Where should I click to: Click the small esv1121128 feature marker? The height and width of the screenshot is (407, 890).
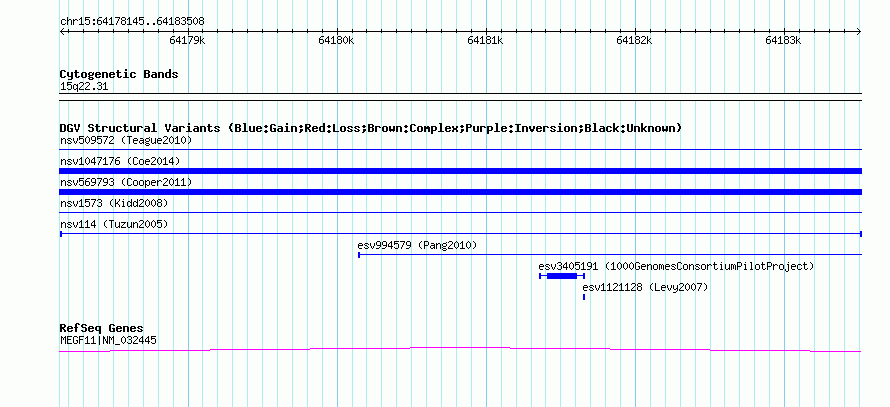(x=584, y=297)
